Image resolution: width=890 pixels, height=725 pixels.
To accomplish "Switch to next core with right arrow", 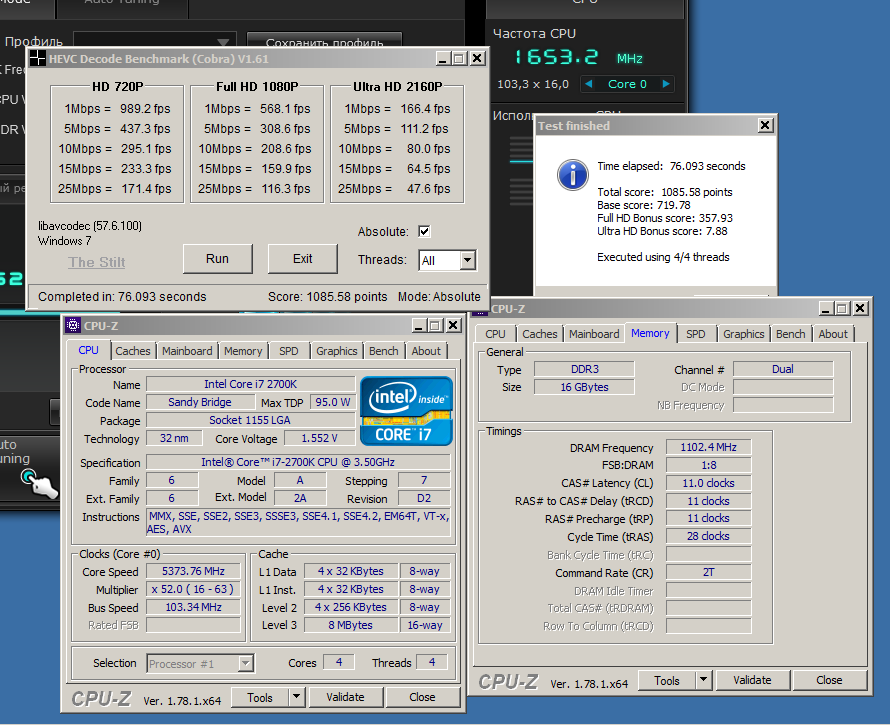I will pyautogui.click(x=666, y=84).
